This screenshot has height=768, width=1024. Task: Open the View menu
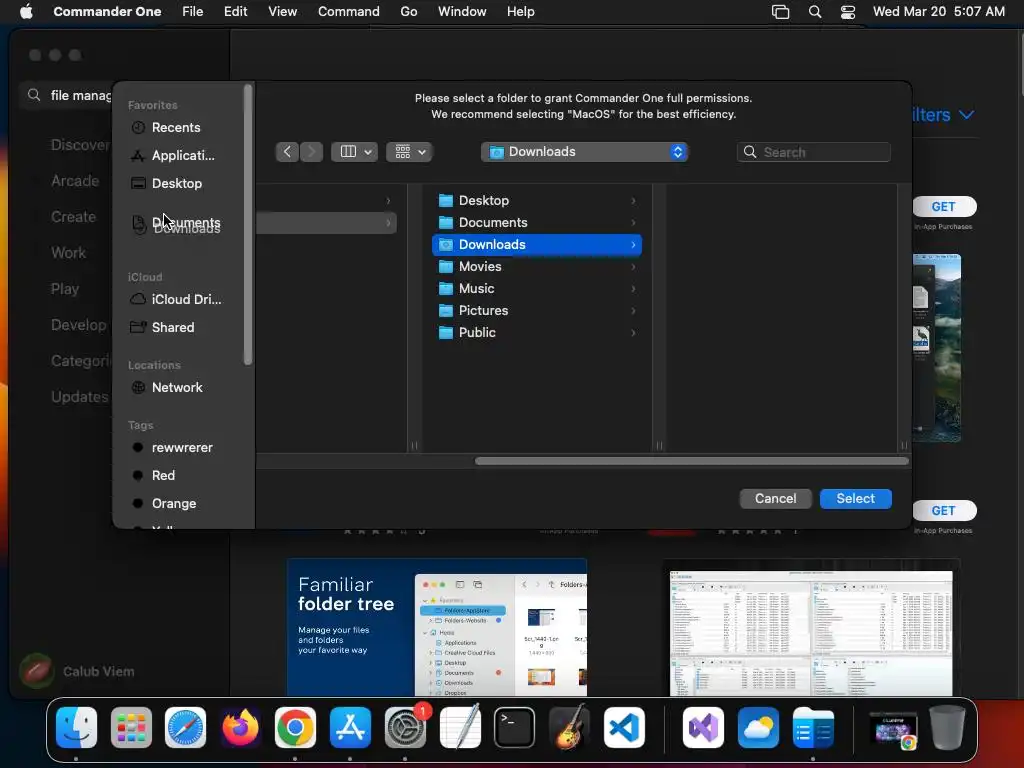coord(282,12)
